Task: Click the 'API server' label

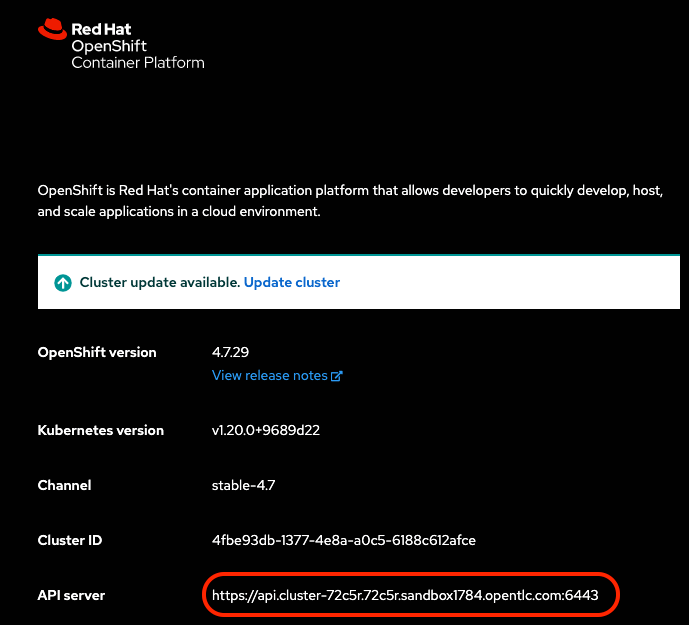Action: [x=71, y=596]
